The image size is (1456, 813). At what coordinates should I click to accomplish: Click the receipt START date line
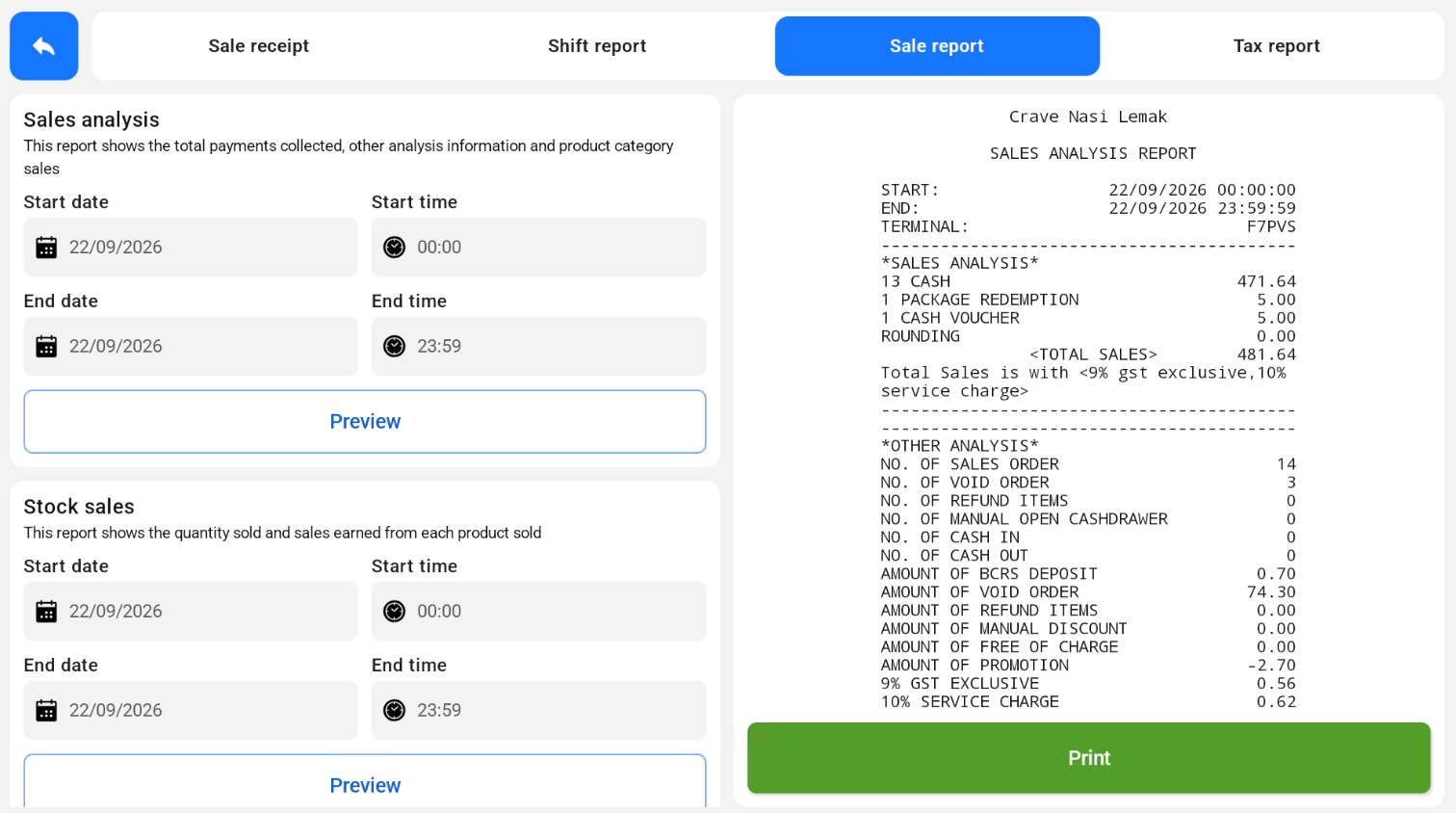pyautogui.click(x=1088, y=190)
